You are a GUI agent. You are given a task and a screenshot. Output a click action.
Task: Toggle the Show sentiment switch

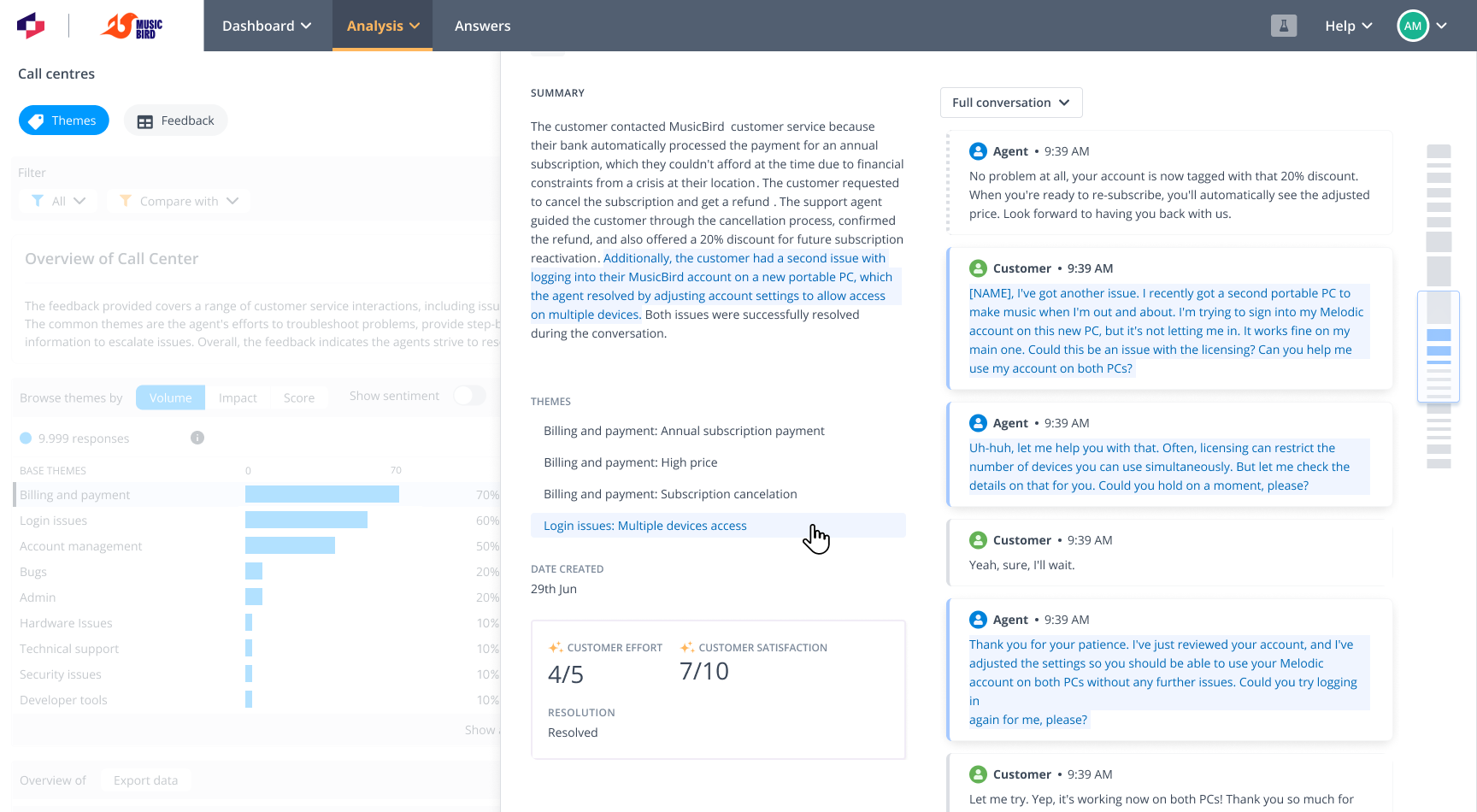pyautogui.click(x=469, y=396)
